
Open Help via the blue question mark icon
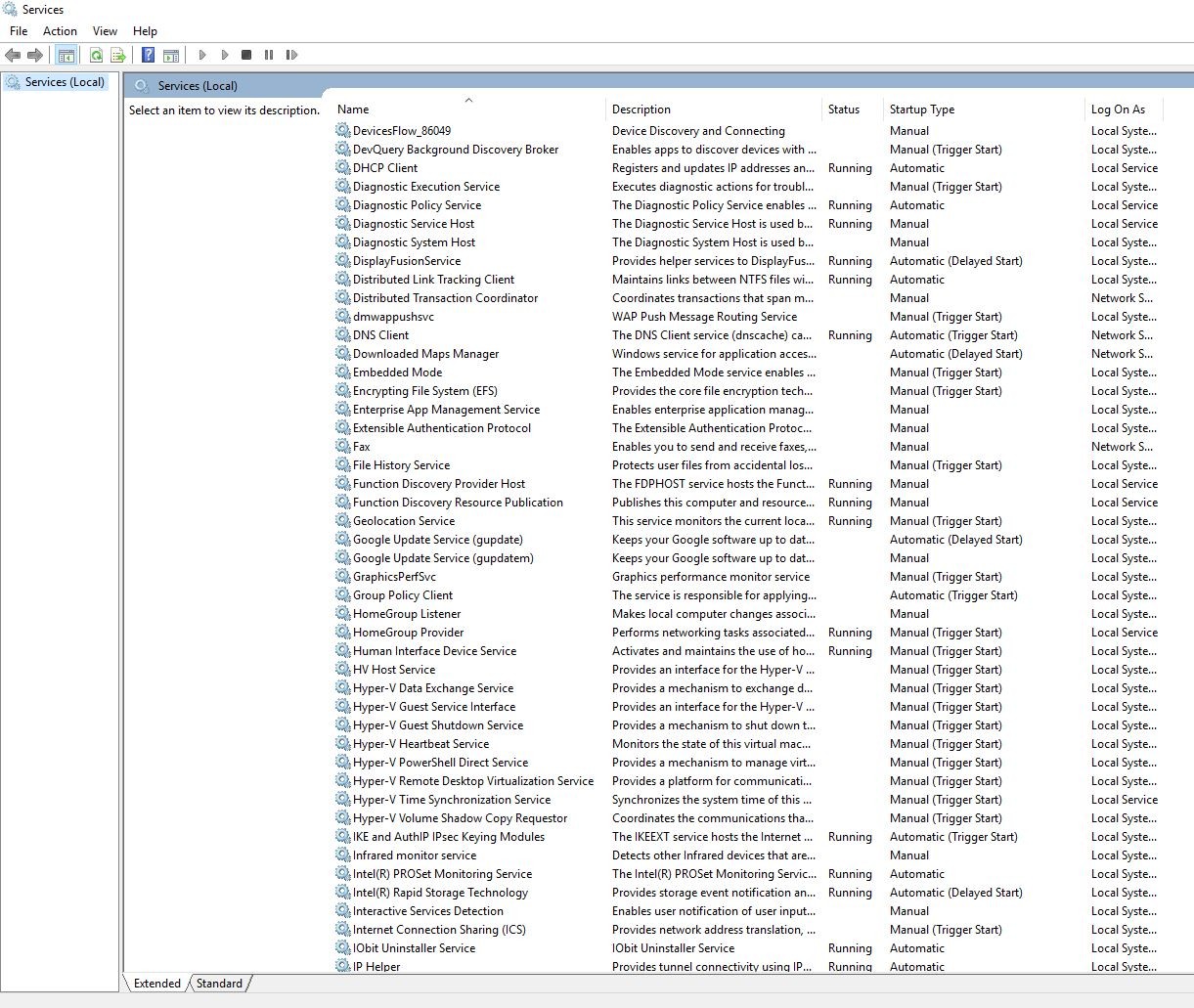point(149,56)
